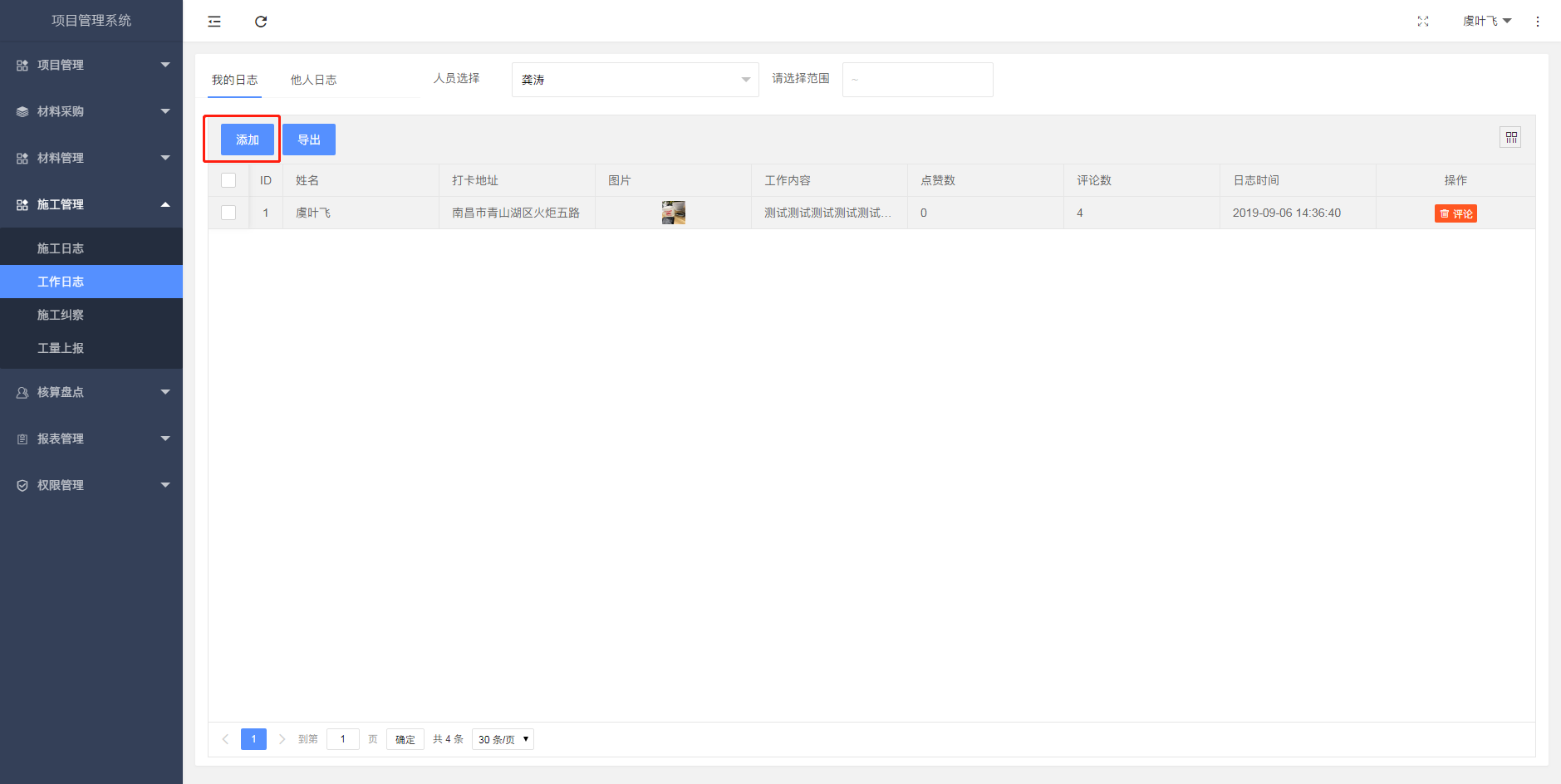1561x784 pixels.
Task: Open the vertical more-options menu
Action: pos(1538,22)
